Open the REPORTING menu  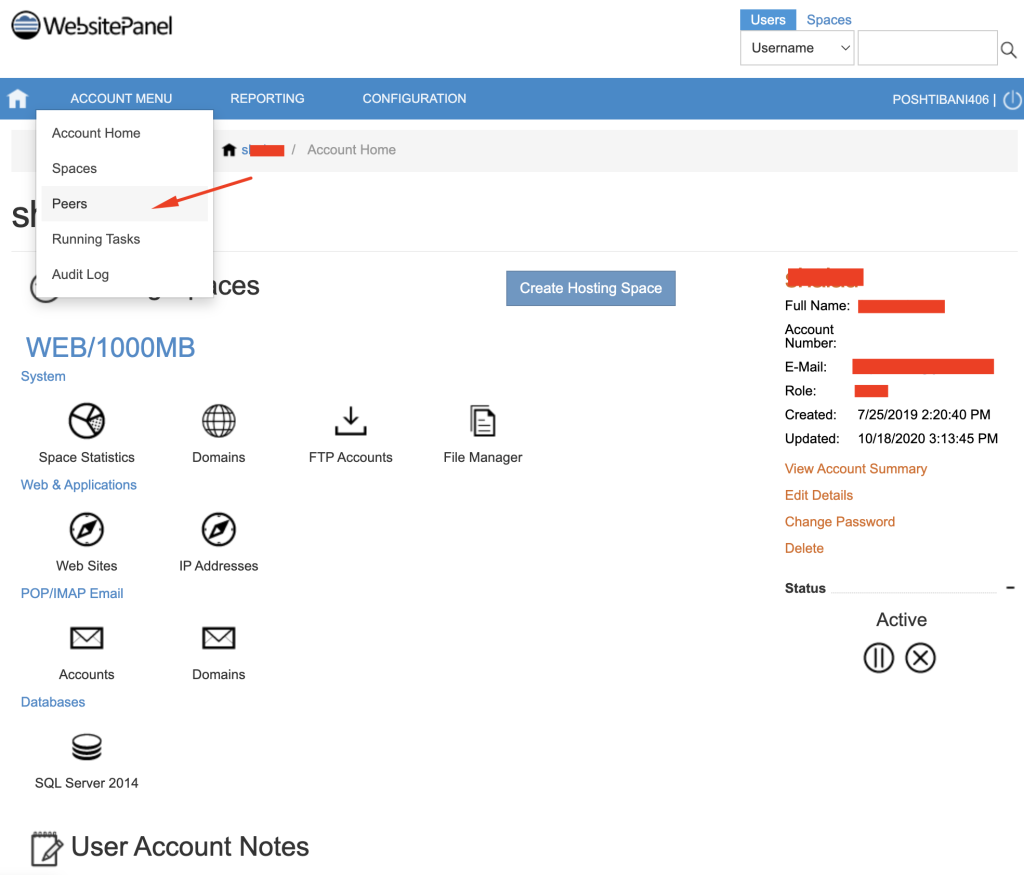267,99
